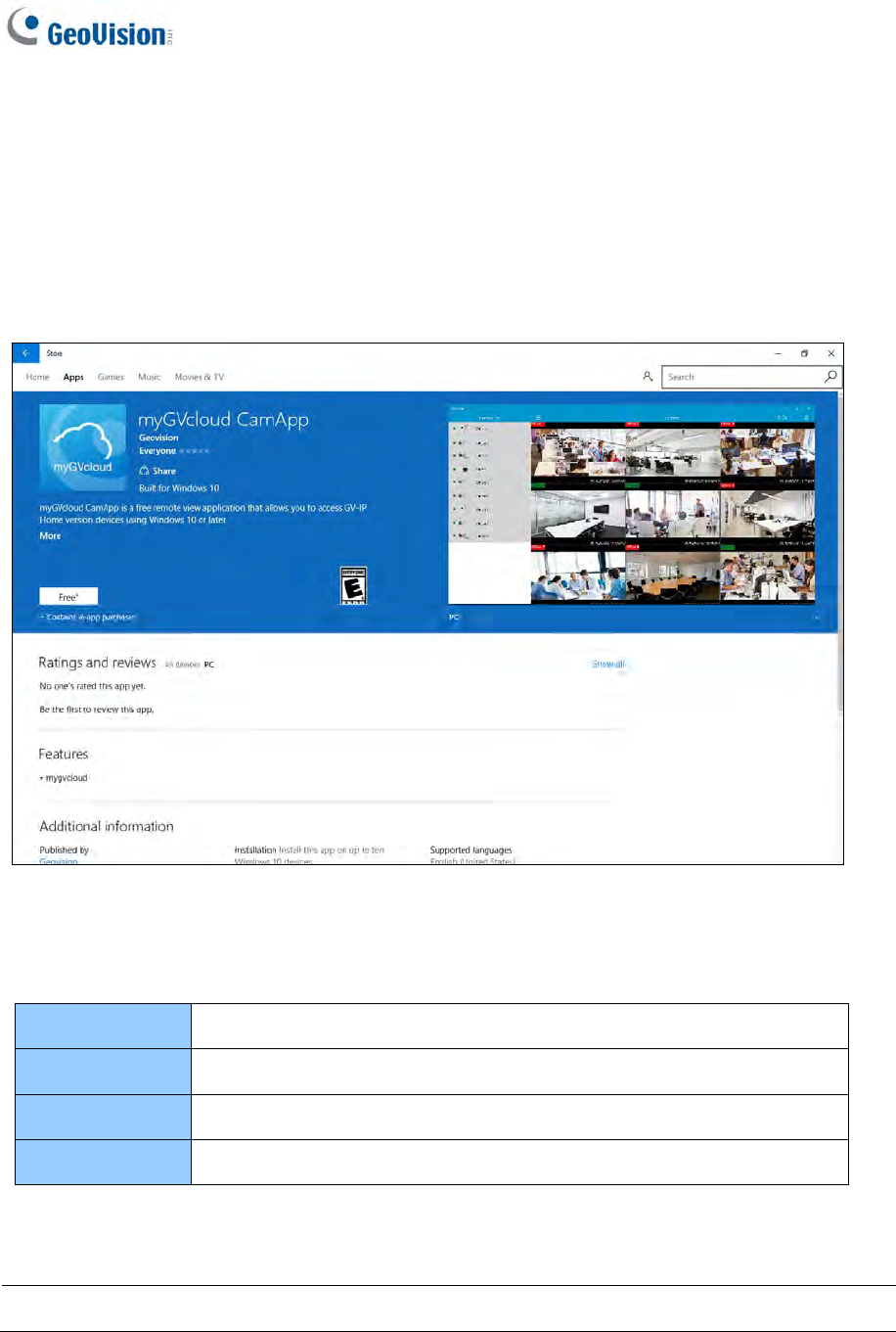Restore the Store window size
The width and height of the screenshot is (896, 1332).
coord(804,353)
